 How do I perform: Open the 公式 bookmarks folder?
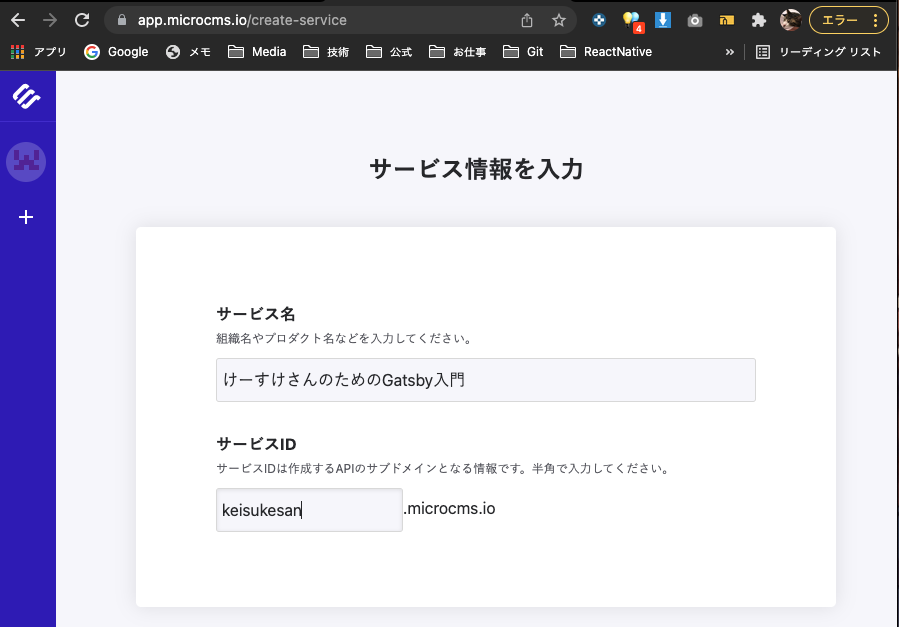point(389,52)
